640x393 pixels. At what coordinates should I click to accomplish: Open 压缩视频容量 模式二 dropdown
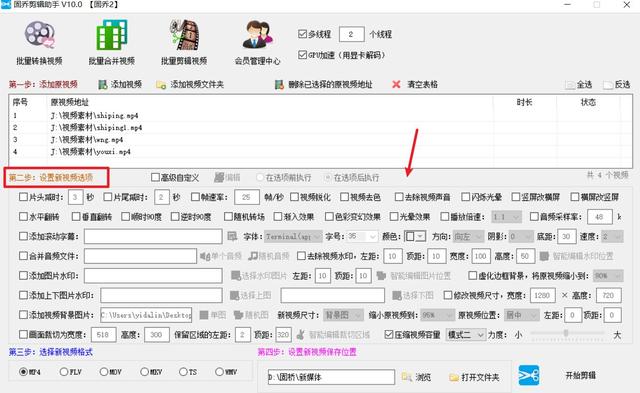pos(466,335)
